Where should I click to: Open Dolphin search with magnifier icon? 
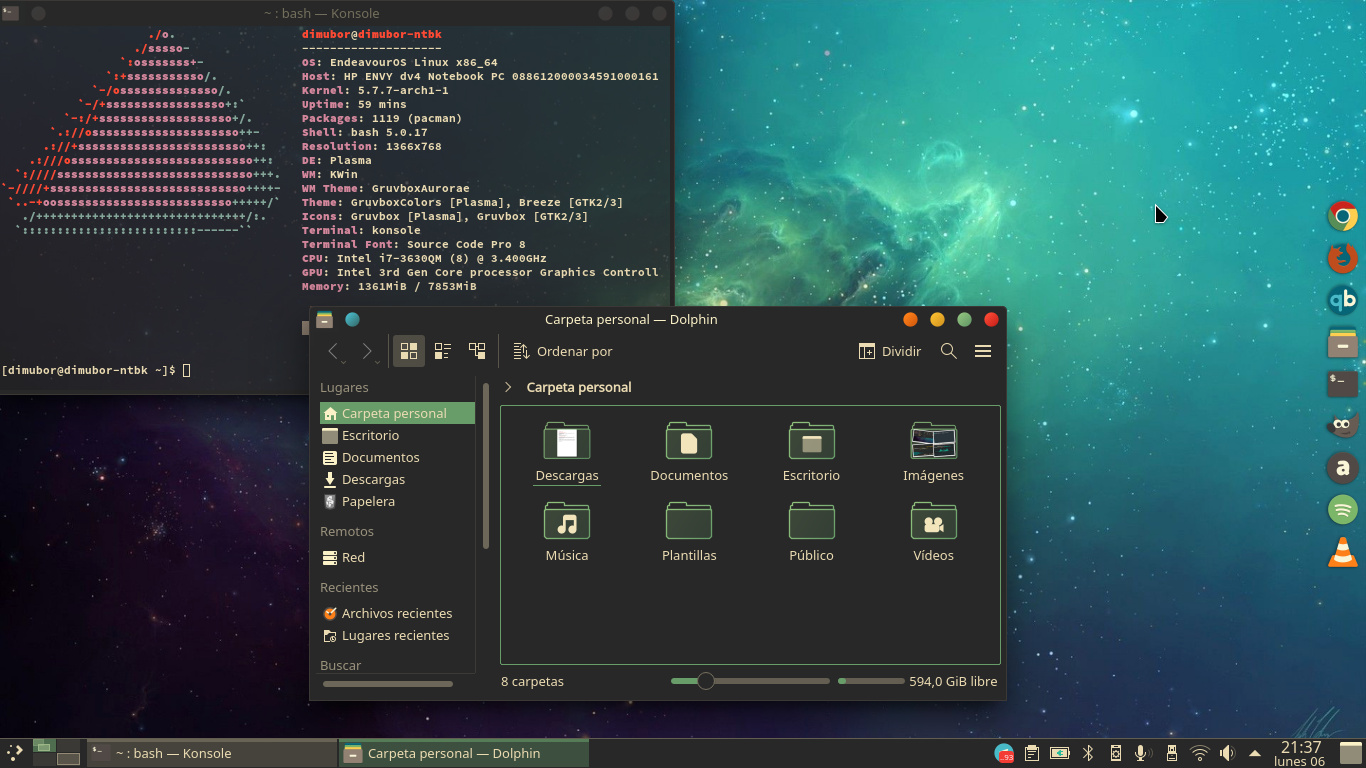949,351
